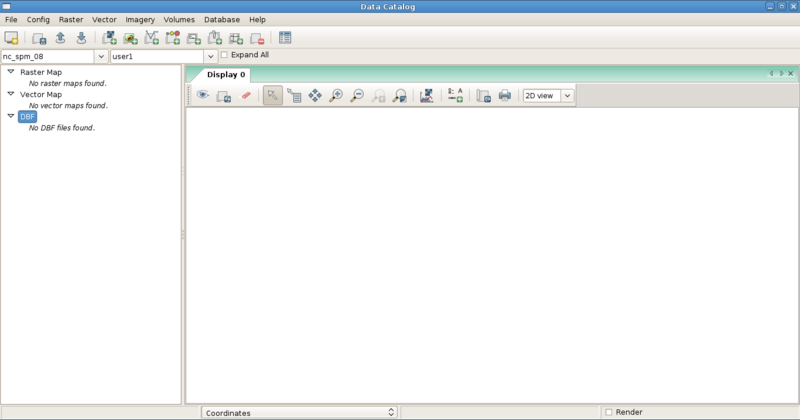The height and width of the screenshot is (420, 800).
Task: Enable the Expand All checkbox
Action: coord(224,55)
